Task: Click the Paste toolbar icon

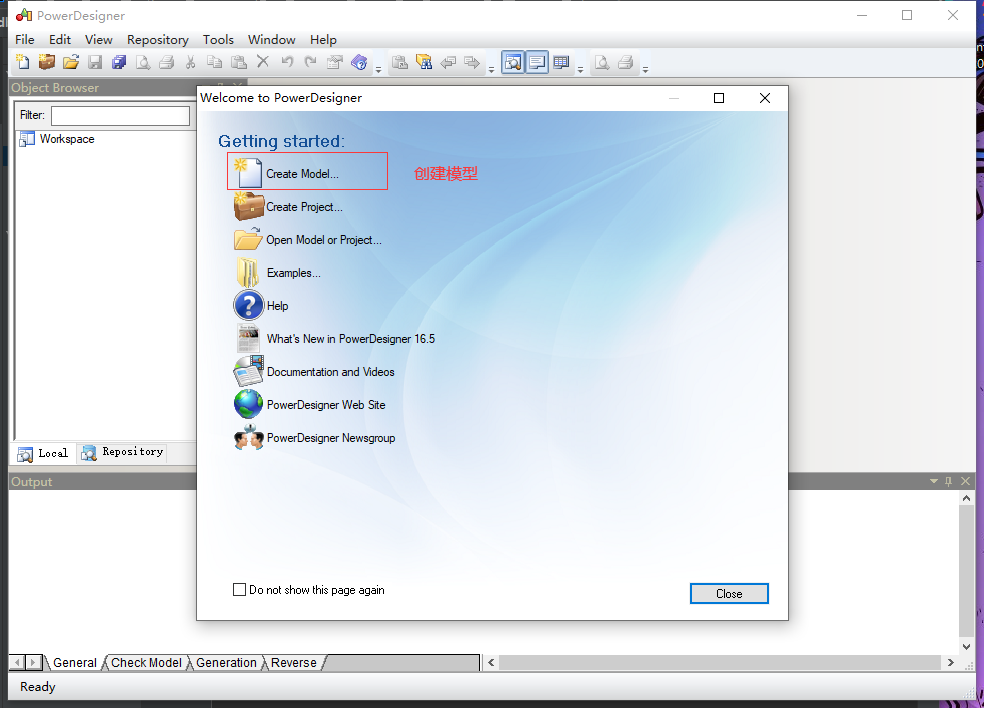Action: (238, 62)
